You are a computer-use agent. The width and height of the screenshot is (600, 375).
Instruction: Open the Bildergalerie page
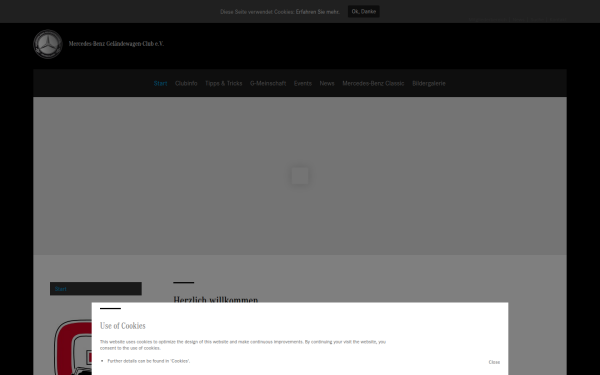point(429,83)
